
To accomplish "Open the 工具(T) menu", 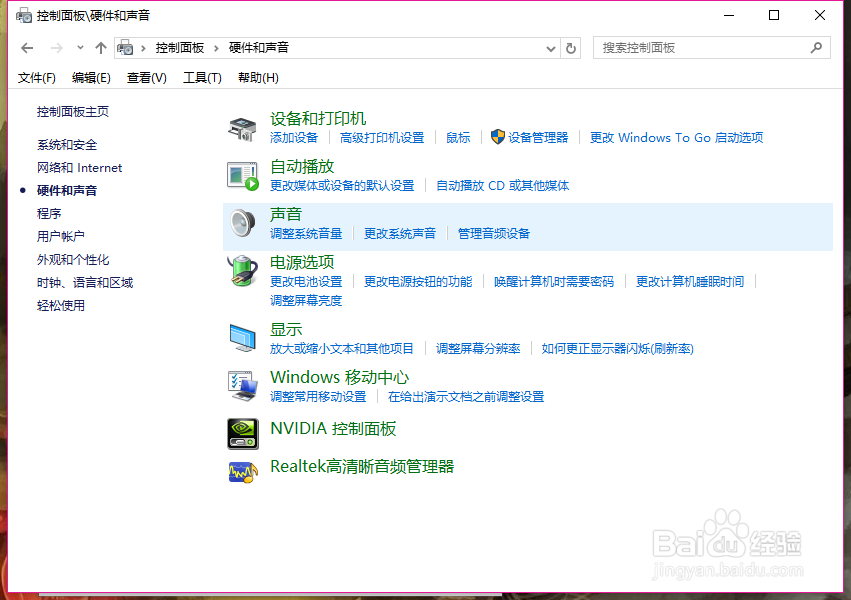I will click(202, 77).
